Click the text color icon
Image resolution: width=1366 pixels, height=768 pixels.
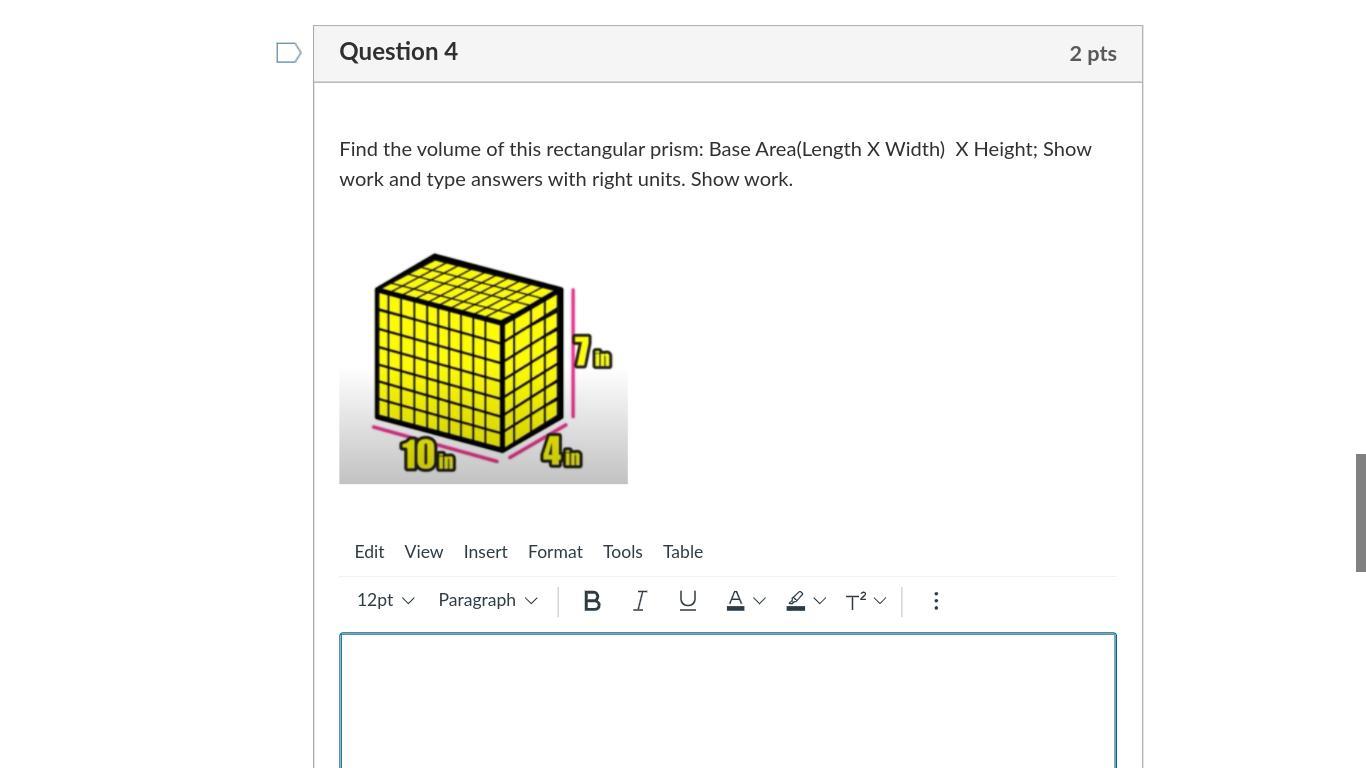[735, 601]
